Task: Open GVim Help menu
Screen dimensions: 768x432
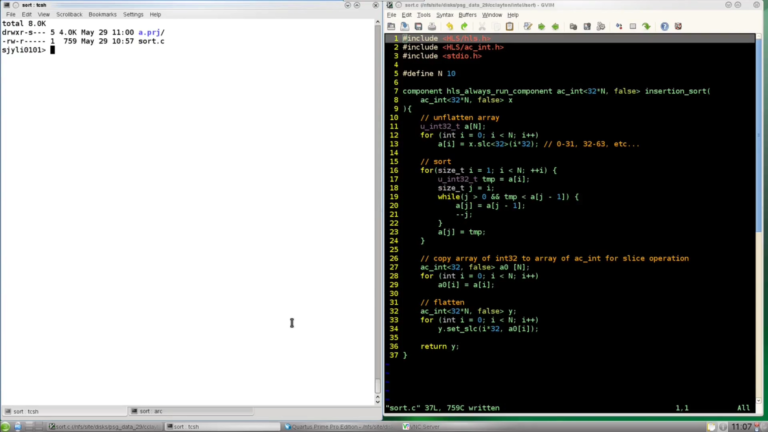Action: point(513,15)
